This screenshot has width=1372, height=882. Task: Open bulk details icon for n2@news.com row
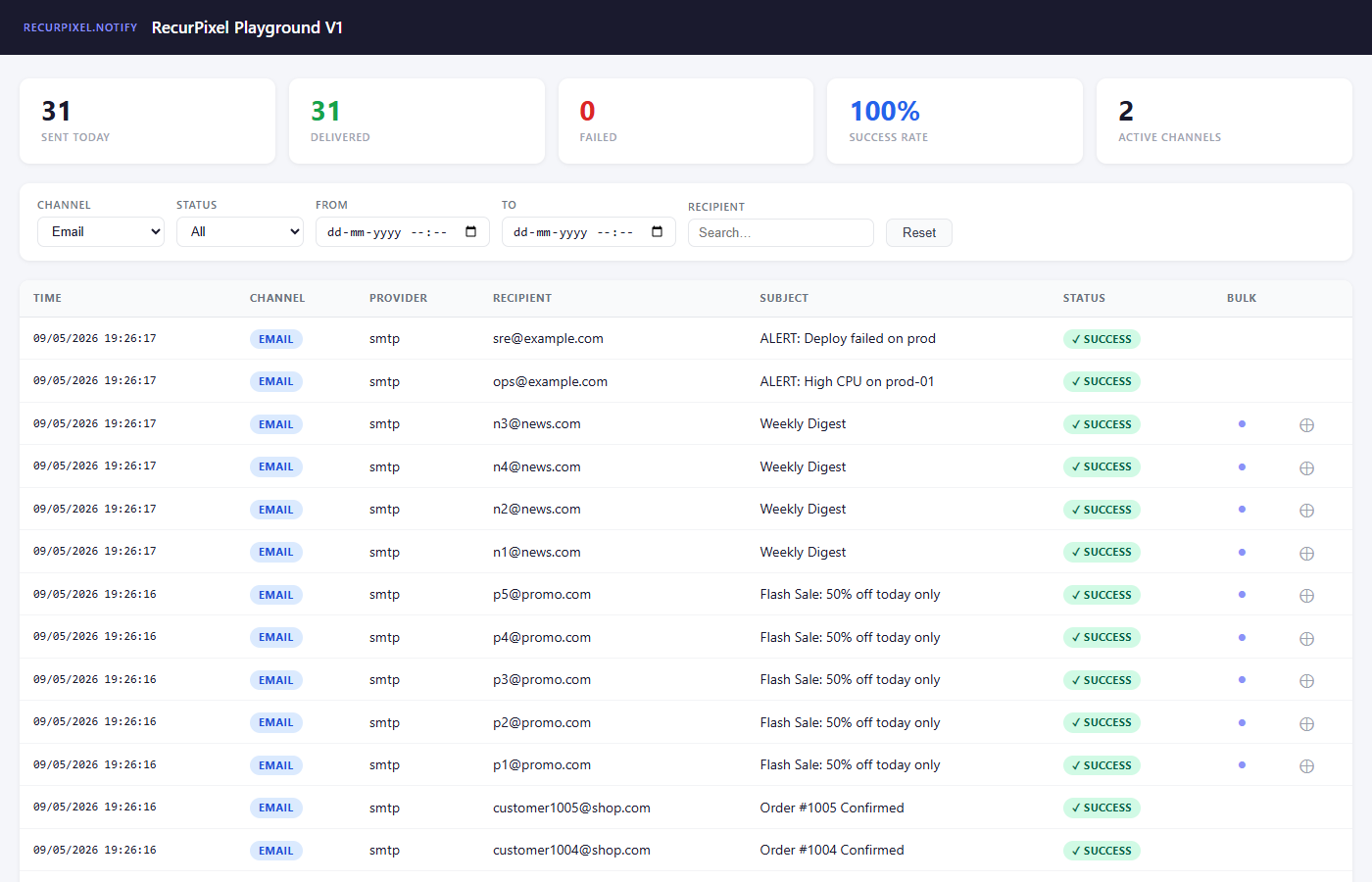point(1306,511)
